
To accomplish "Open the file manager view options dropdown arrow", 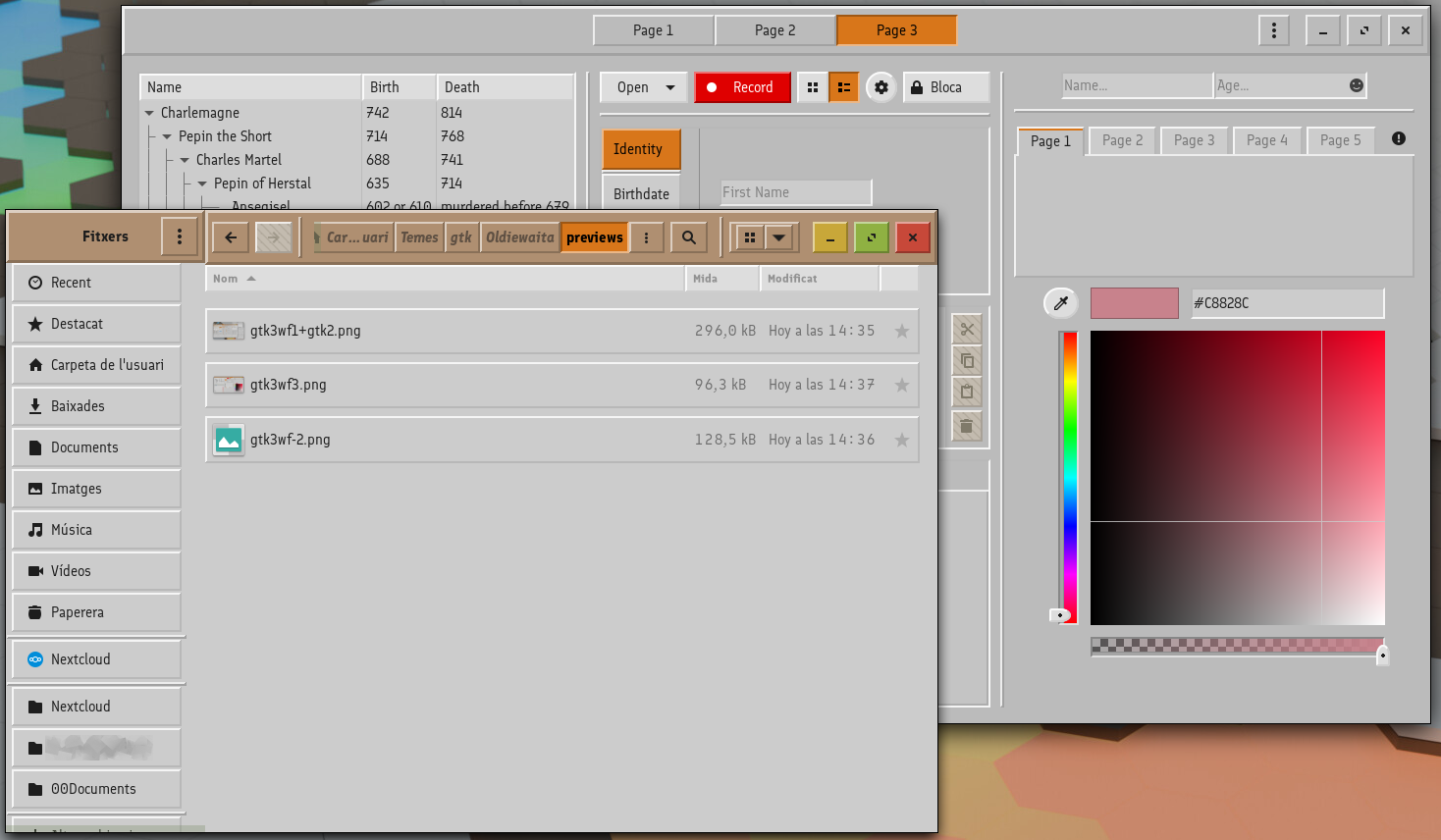I will coord(778,237).
